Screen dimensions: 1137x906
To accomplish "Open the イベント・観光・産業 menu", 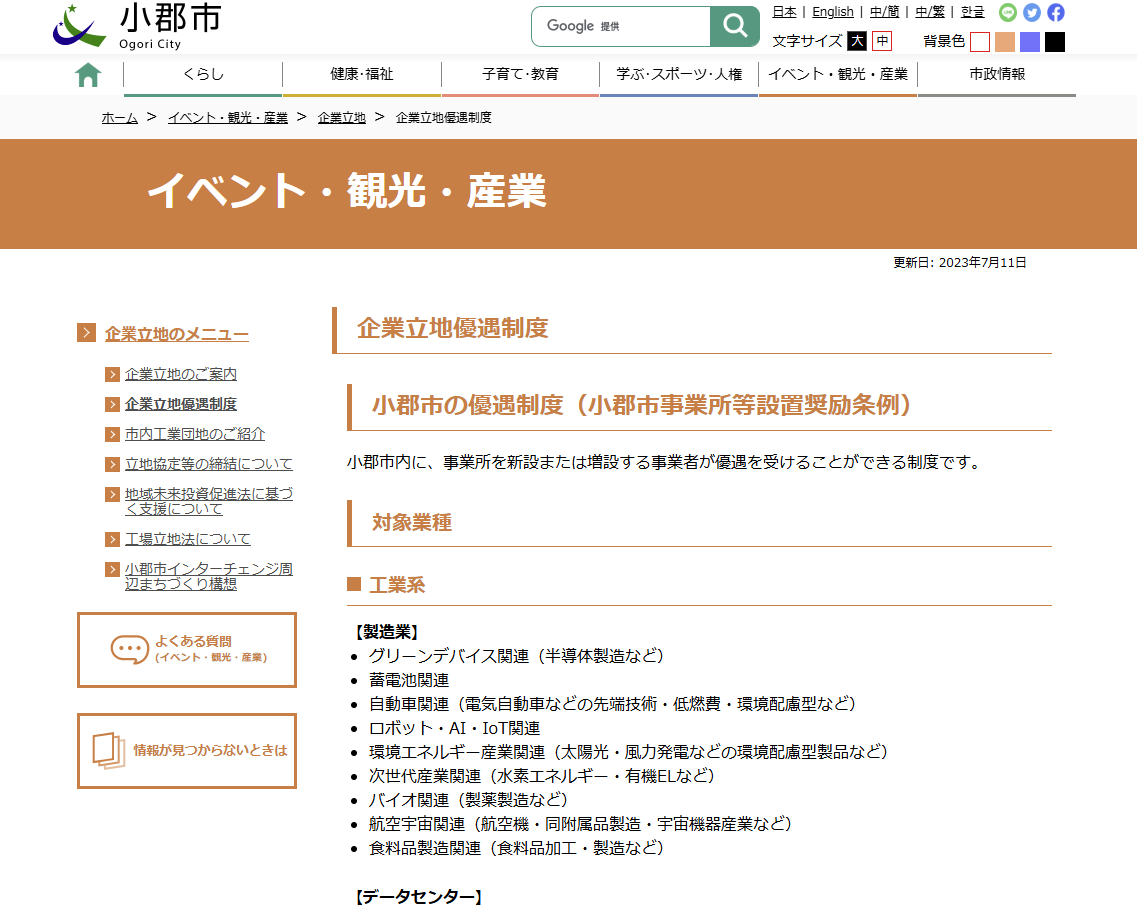I will pyautogui.click(x=838, y=75).
